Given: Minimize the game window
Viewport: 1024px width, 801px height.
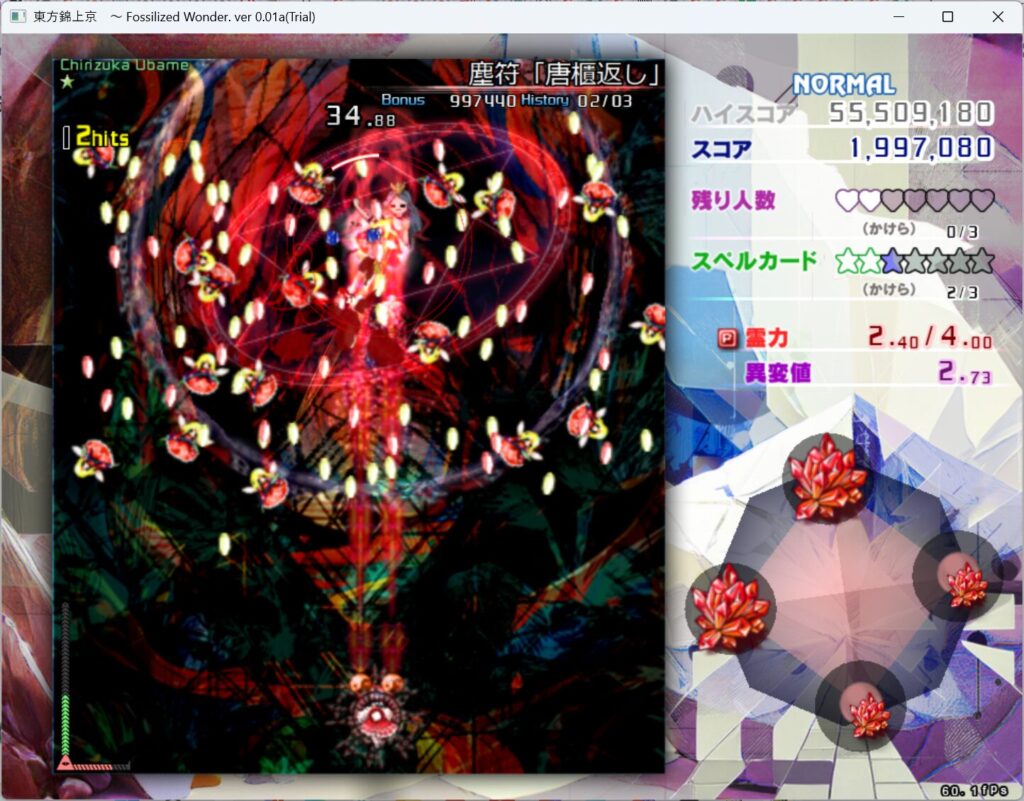Looking at the screenshot, I should (899, 17).
